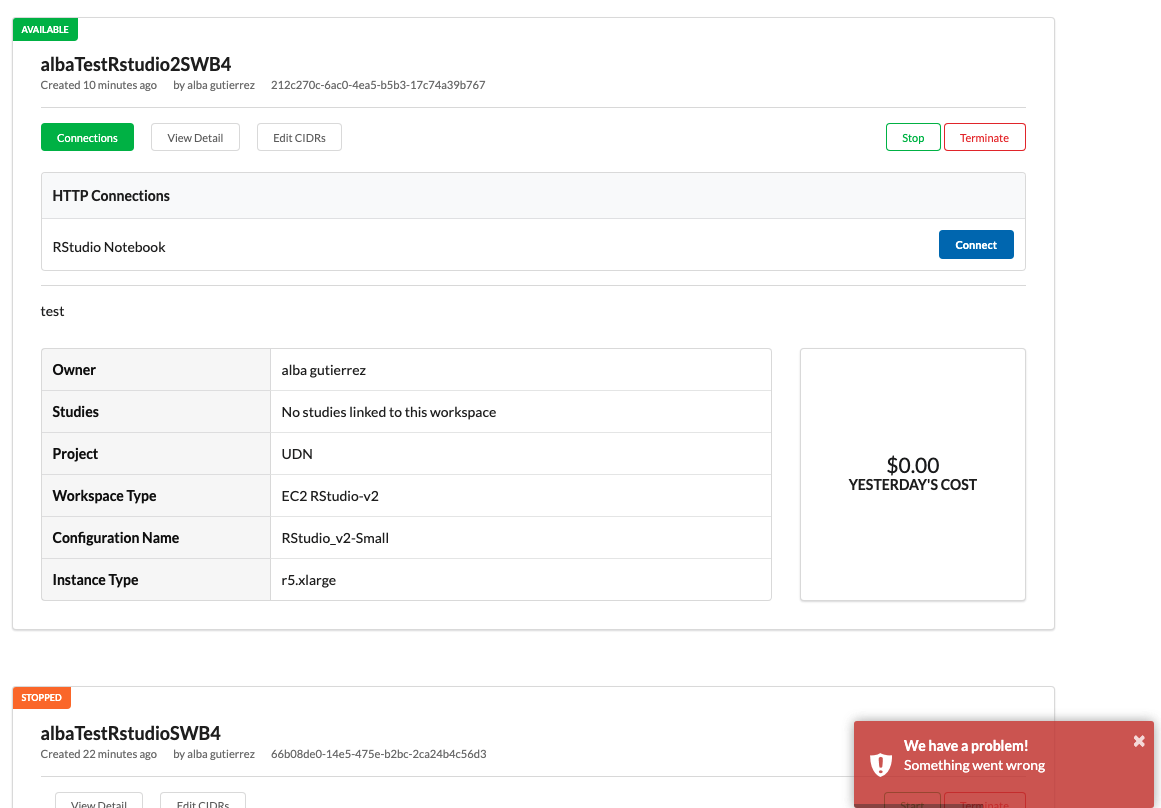Terminate the albaTestRstudioSWB4 workspace

[x=984, y=804]
